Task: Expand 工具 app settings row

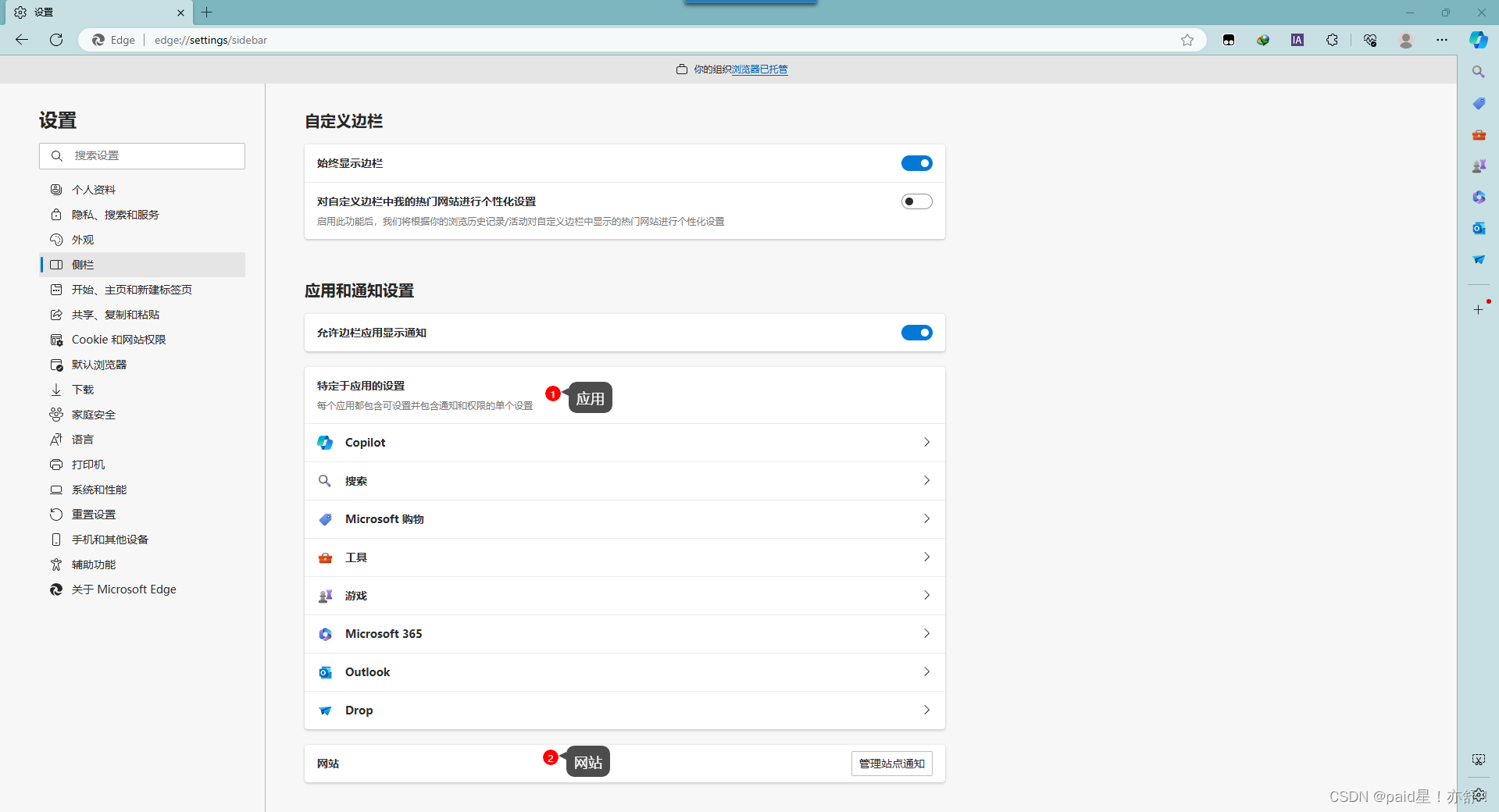Action: 625,557
